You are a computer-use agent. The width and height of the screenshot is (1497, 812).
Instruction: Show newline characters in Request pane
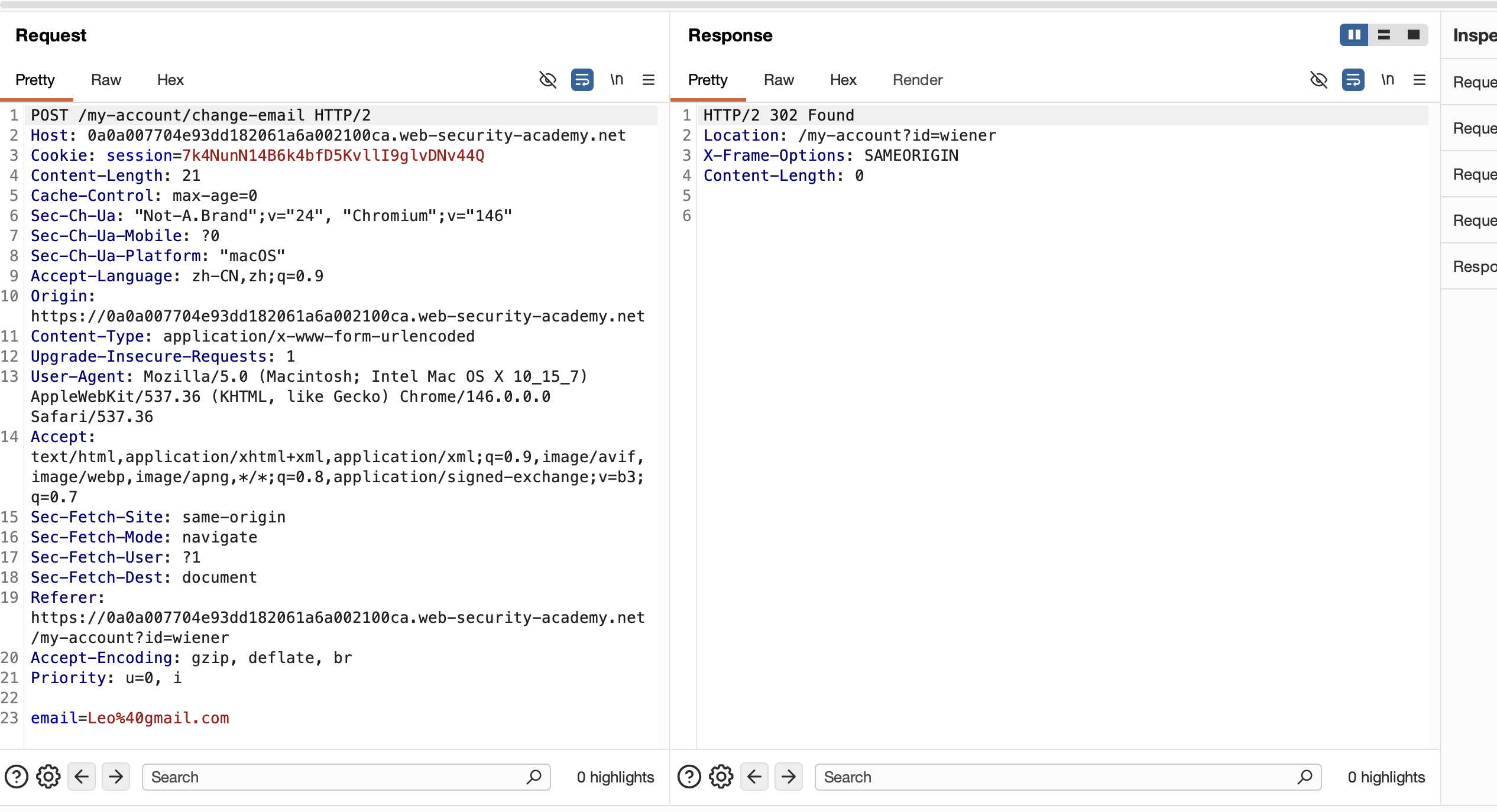click(617, 80)
